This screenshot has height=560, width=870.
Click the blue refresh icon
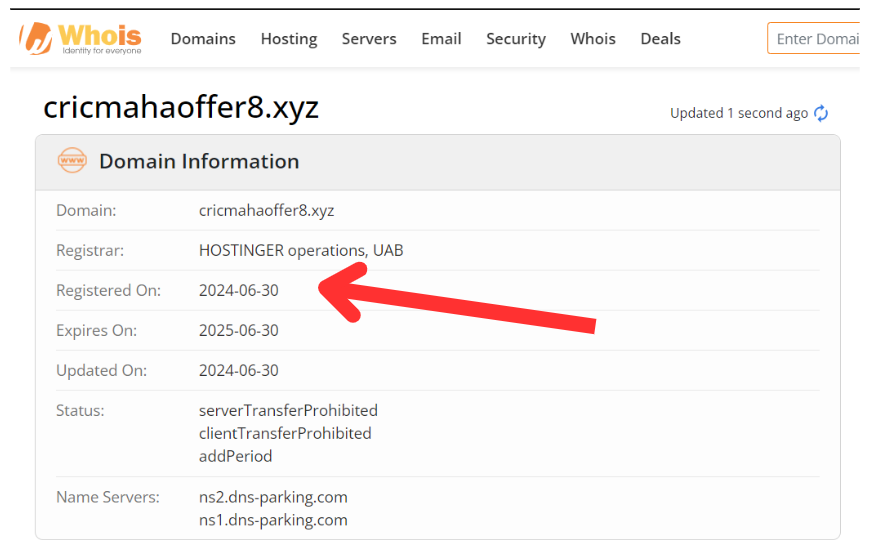click(821, 113)
